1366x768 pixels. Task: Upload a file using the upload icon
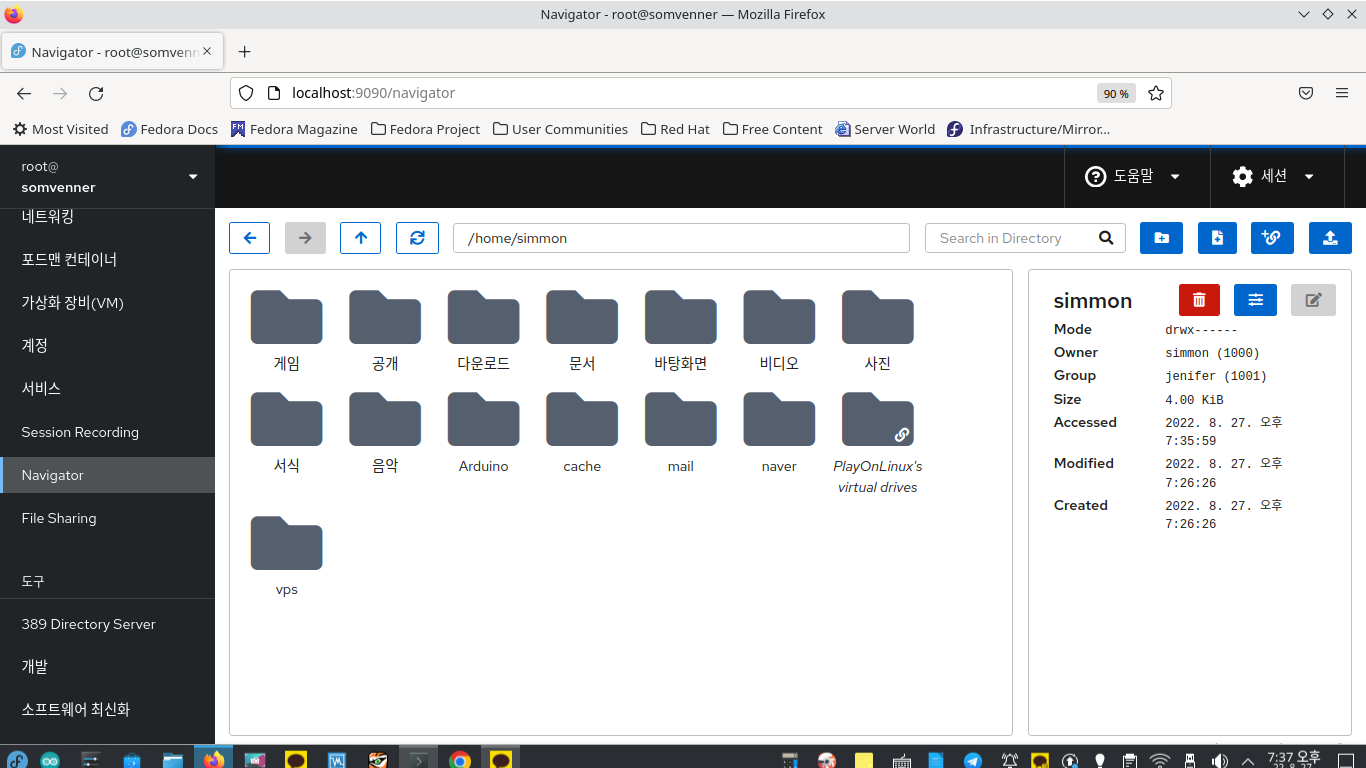[1330, 238]
